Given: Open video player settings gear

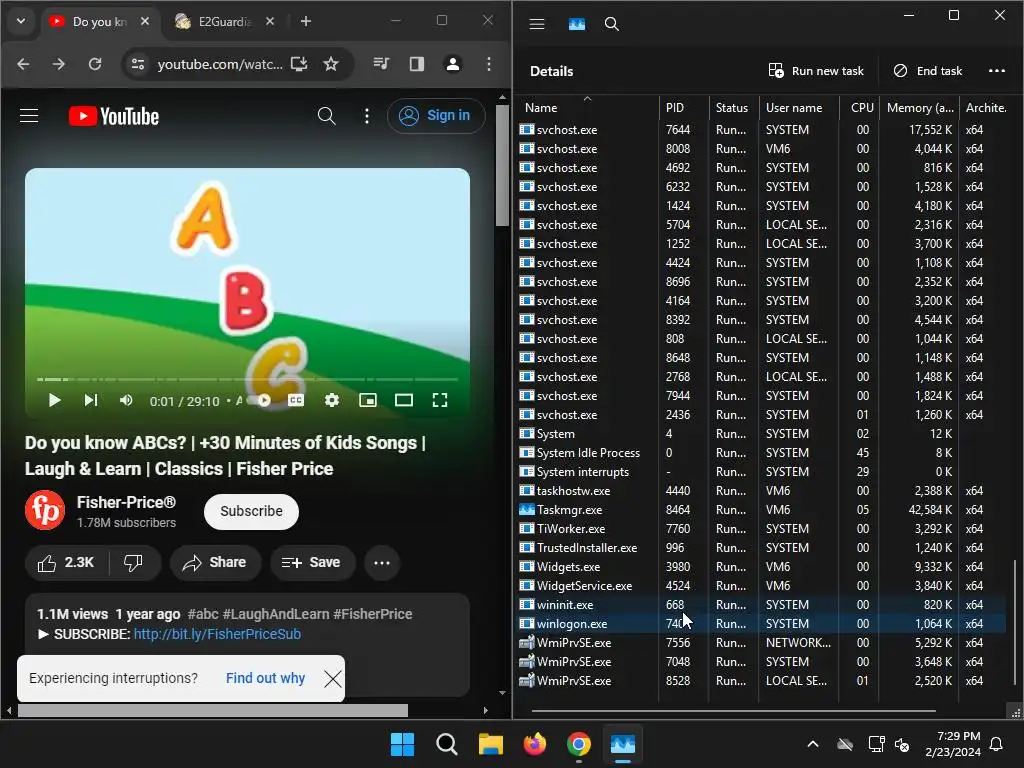Looking at the screenshot, I should click(x=332, y=400).
